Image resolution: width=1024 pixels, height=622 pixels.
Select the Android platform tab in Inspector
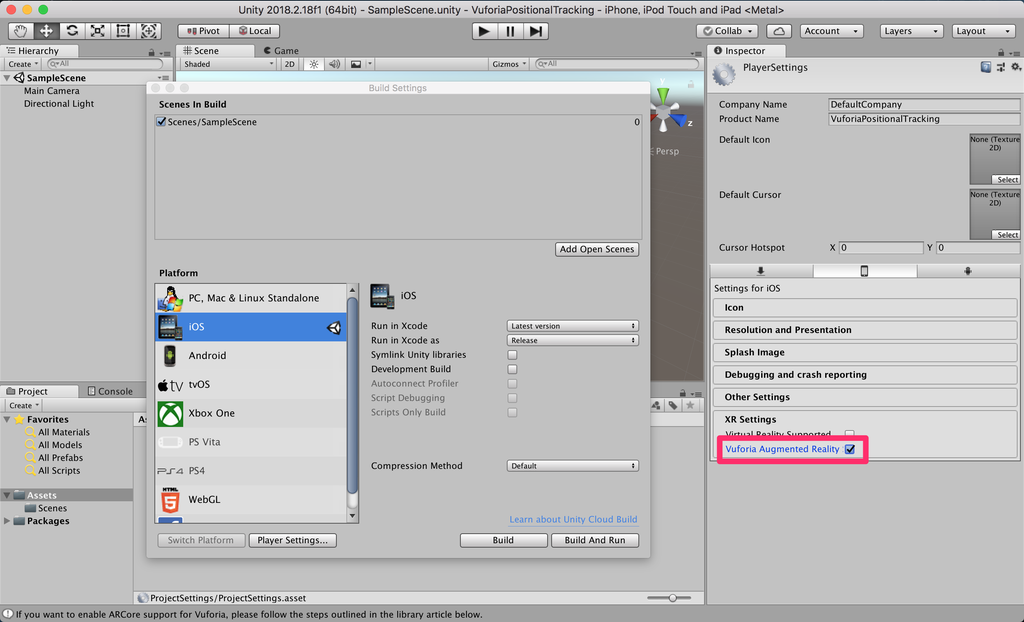point(968,271)
